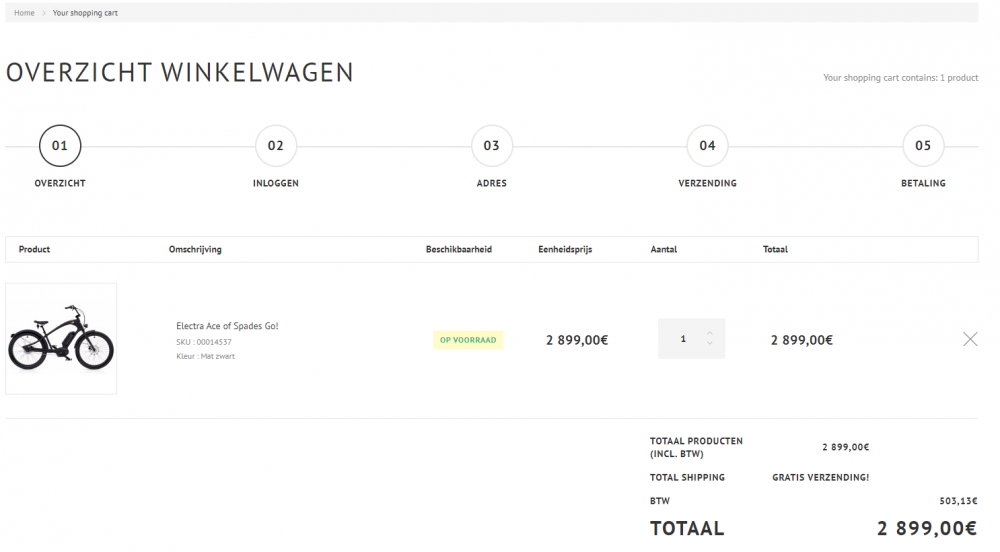Viewport: 1000px width, 552px height.
Task: Increase quantity with the up arrow
Action: [710, 333]
